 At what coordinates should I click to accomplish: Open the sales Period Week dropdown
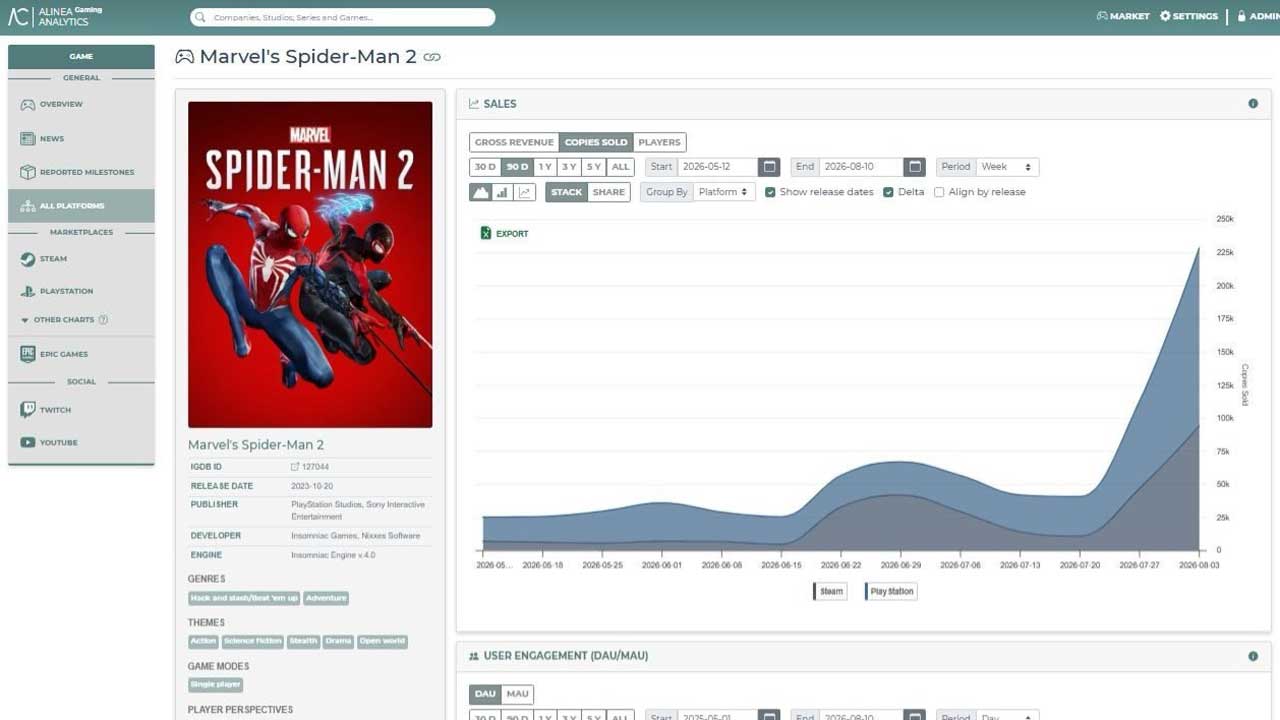(x=1007, y=167)
